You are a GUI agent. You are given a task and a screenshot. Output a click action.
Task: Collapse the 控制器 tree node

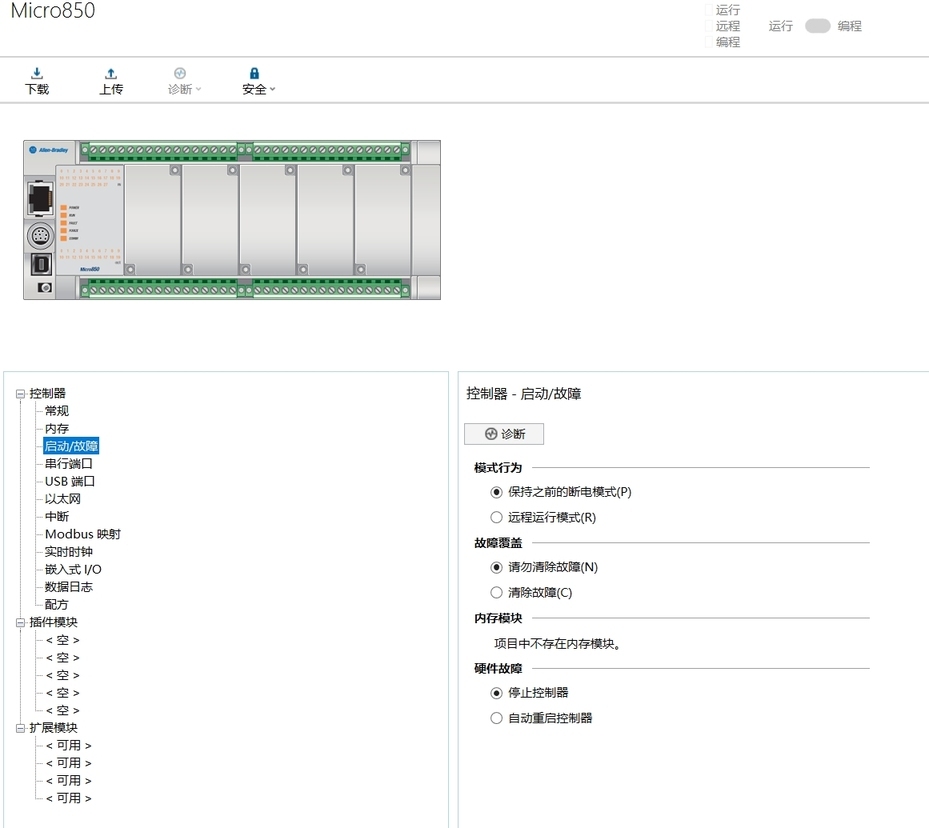click(x=20, y=394)
